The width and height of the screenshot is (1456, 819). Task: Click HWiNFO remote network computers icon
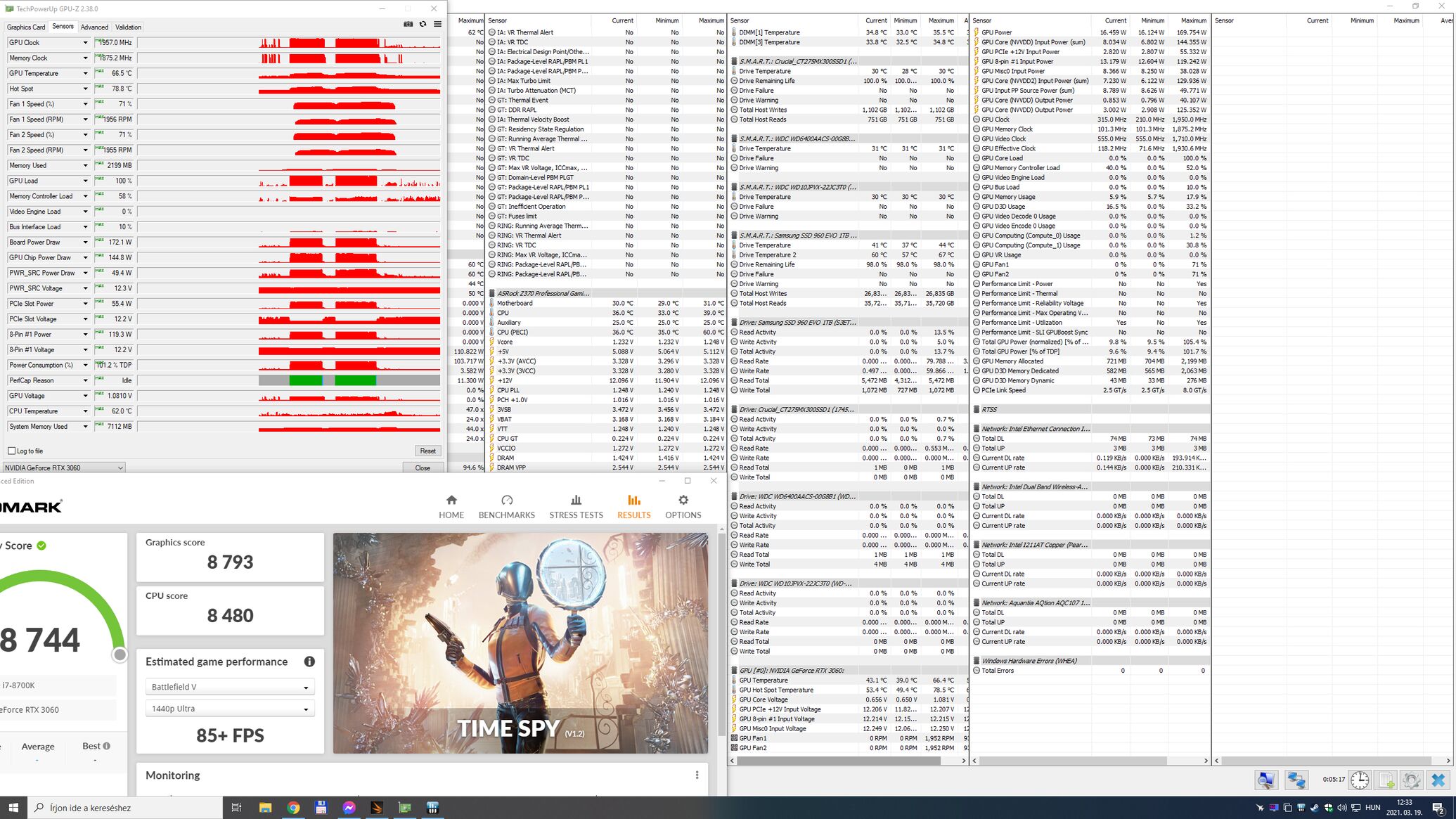point(1296,780)
